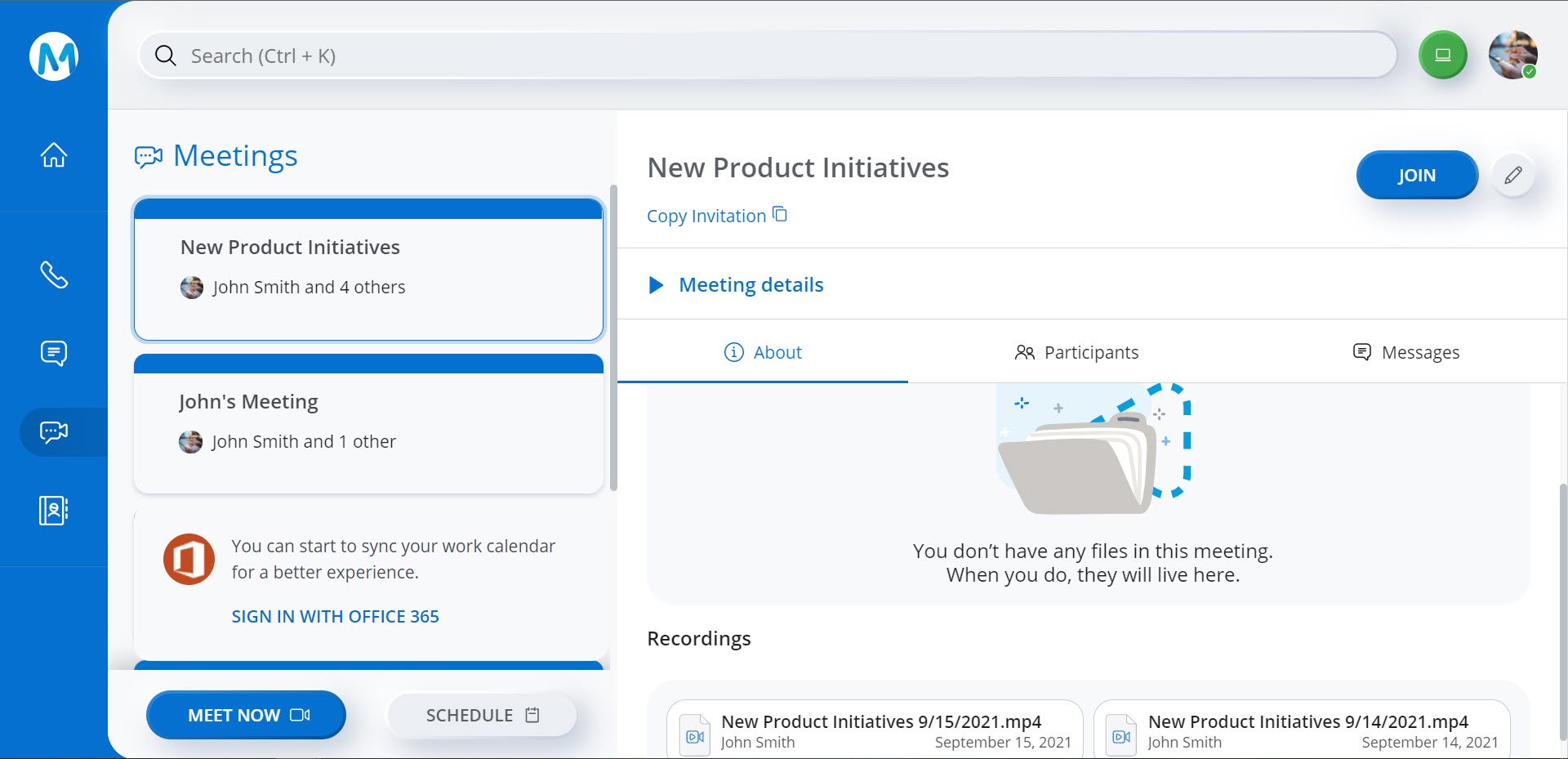Open the Home icon in sidebar

tap(54, 154)
